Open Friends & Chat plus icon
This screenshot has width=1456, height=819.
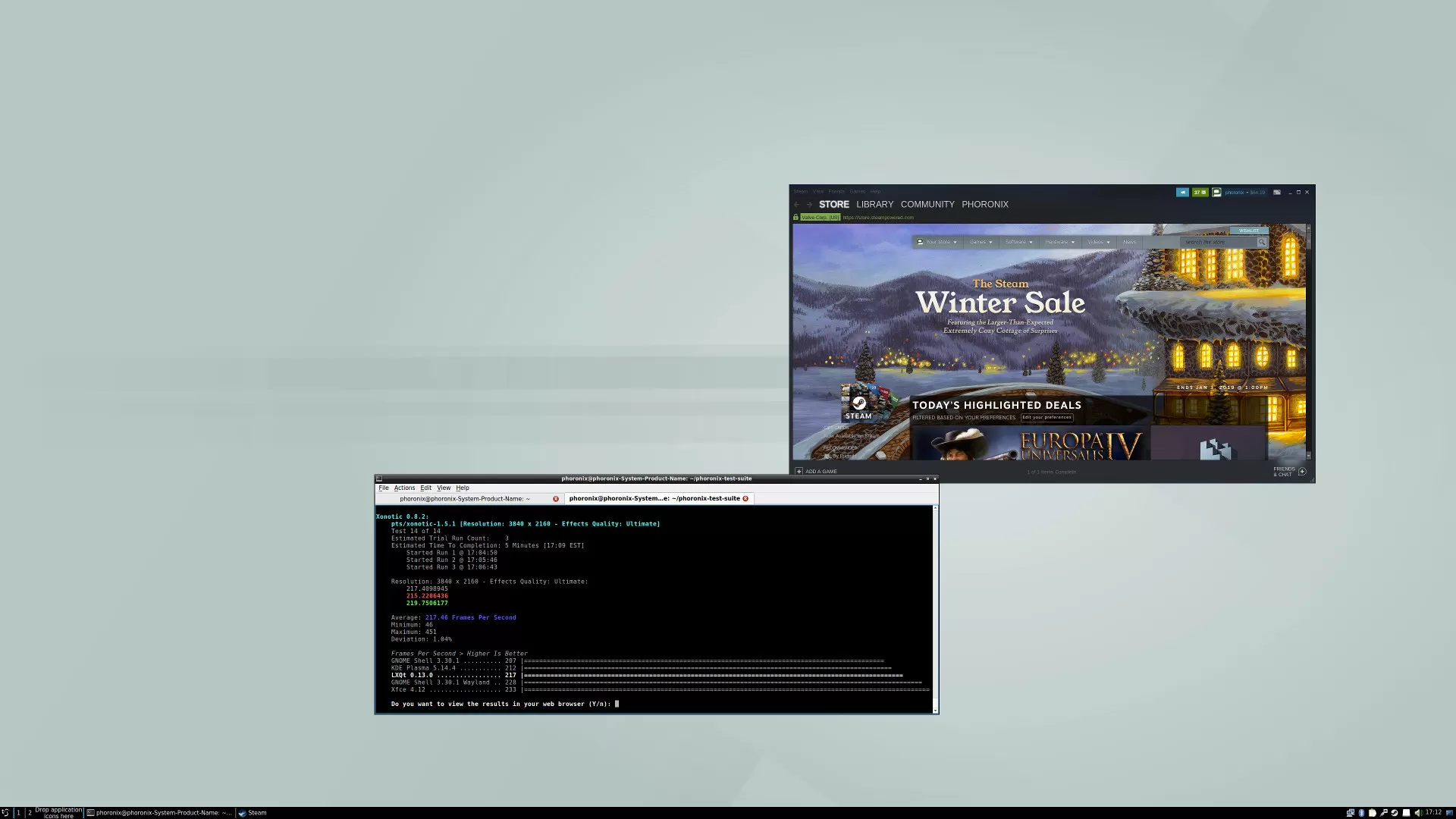tap(1302, 472)
